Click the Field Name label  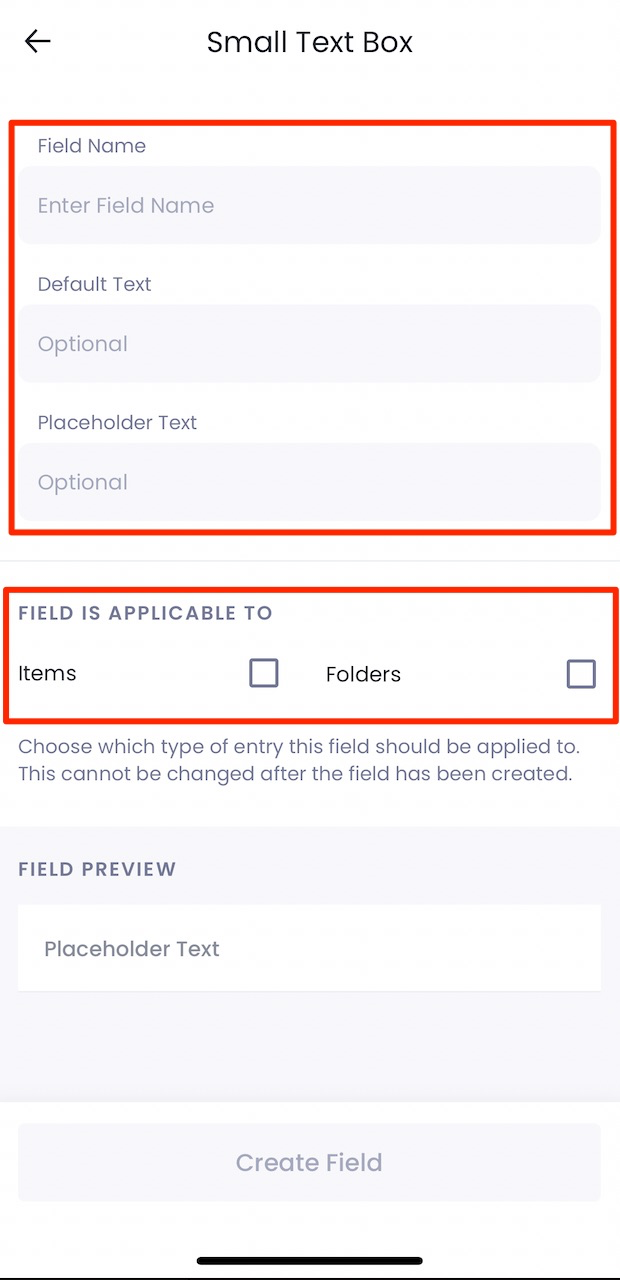coord(92,146)
